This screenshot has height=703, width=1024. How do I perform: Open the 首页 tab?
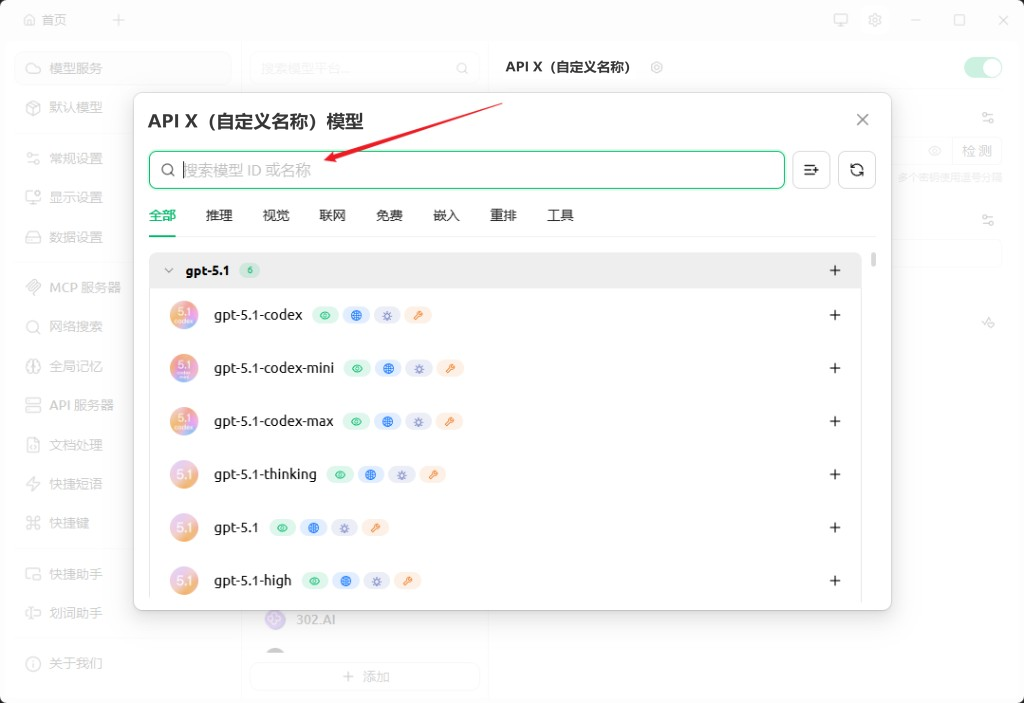[45, 20]
